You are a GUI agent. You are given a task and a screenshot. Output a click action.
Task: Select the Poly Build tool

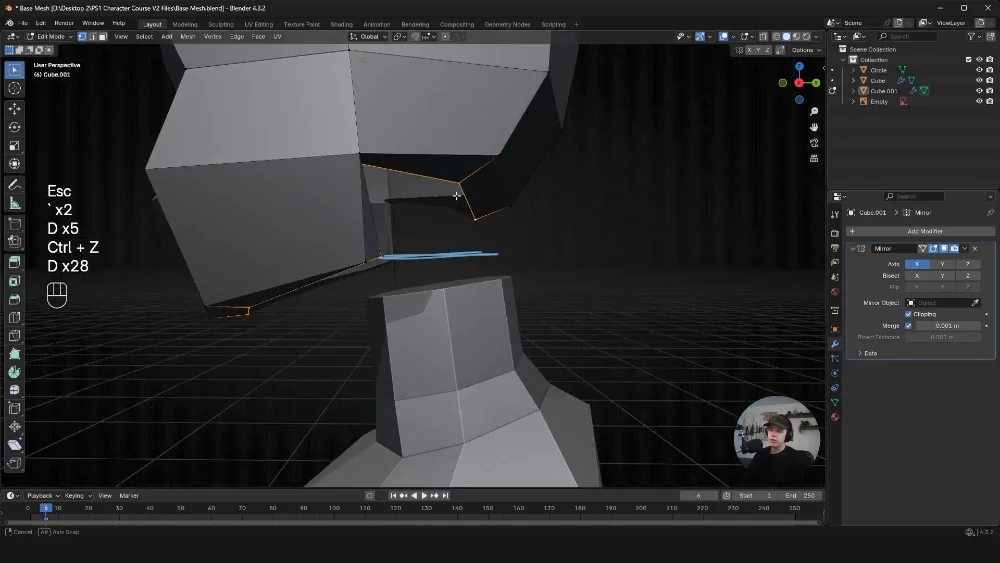(14, 353)
